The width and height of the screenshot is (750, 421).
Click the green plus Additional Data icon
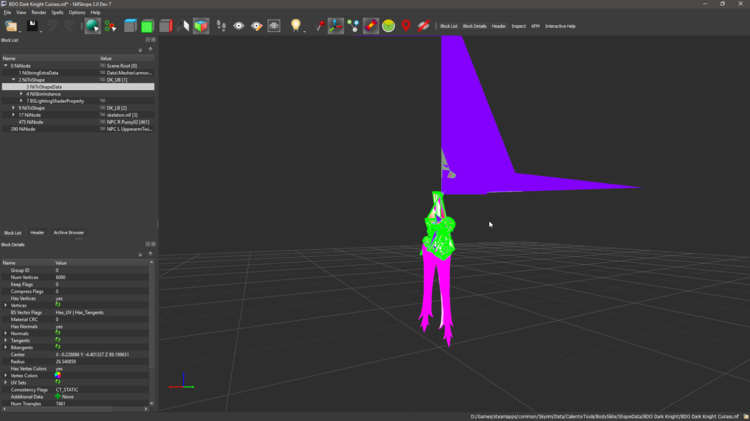[58, 397]
